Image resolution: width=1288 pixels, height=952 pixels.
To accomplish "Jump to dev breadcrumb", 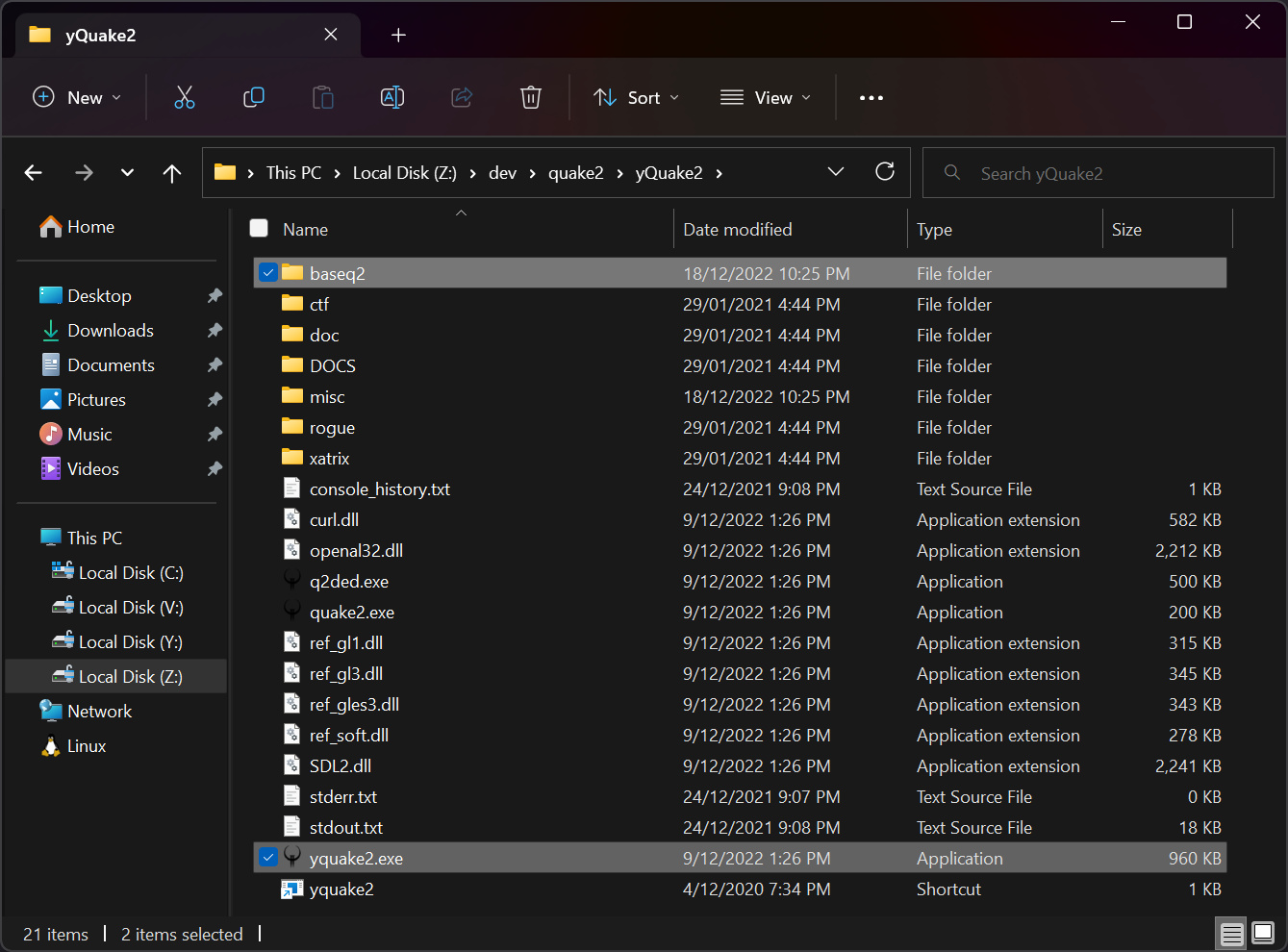I will 502,173.
